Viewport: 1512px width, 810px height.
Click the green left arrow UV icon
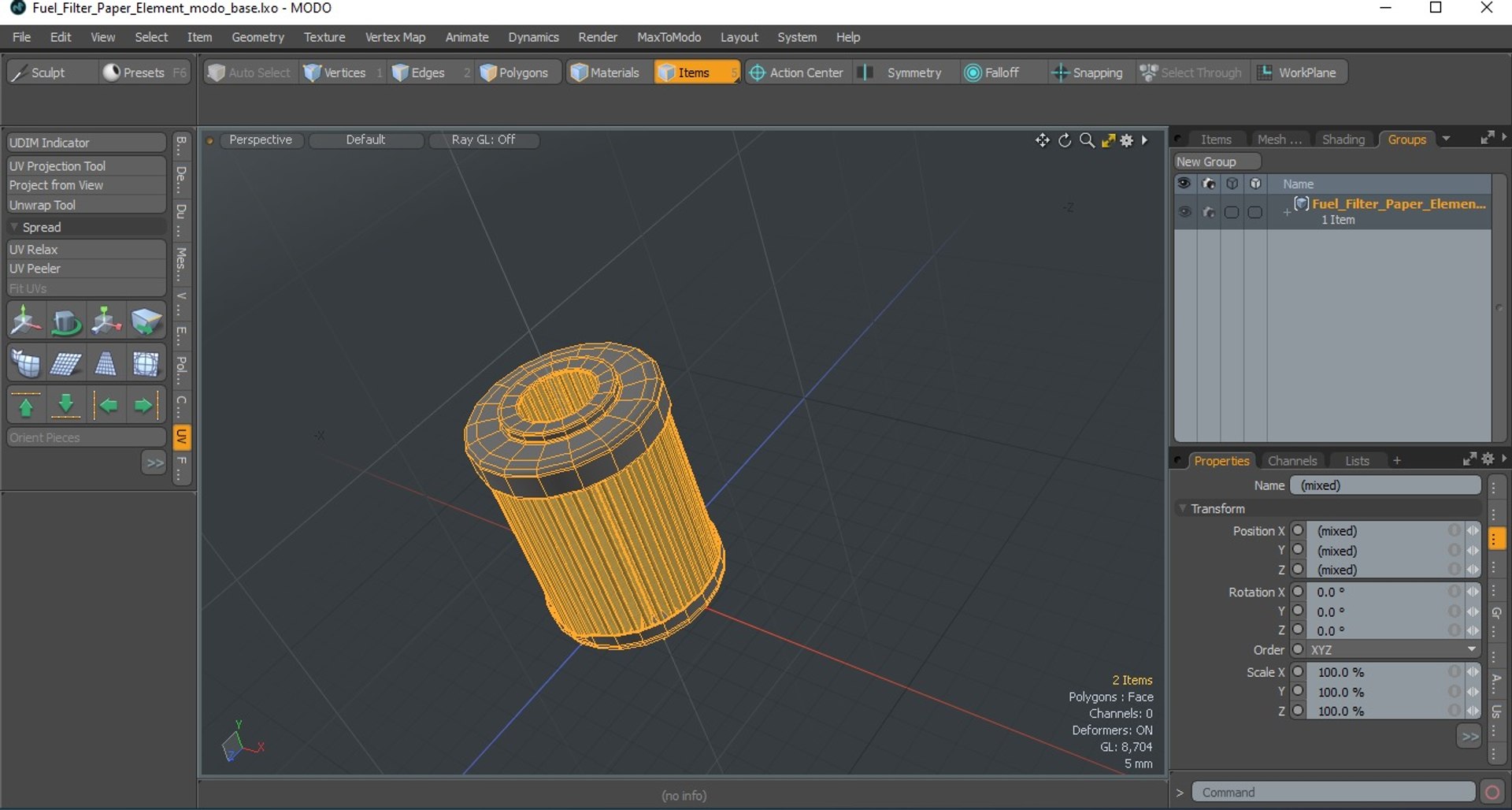[106, 407]
